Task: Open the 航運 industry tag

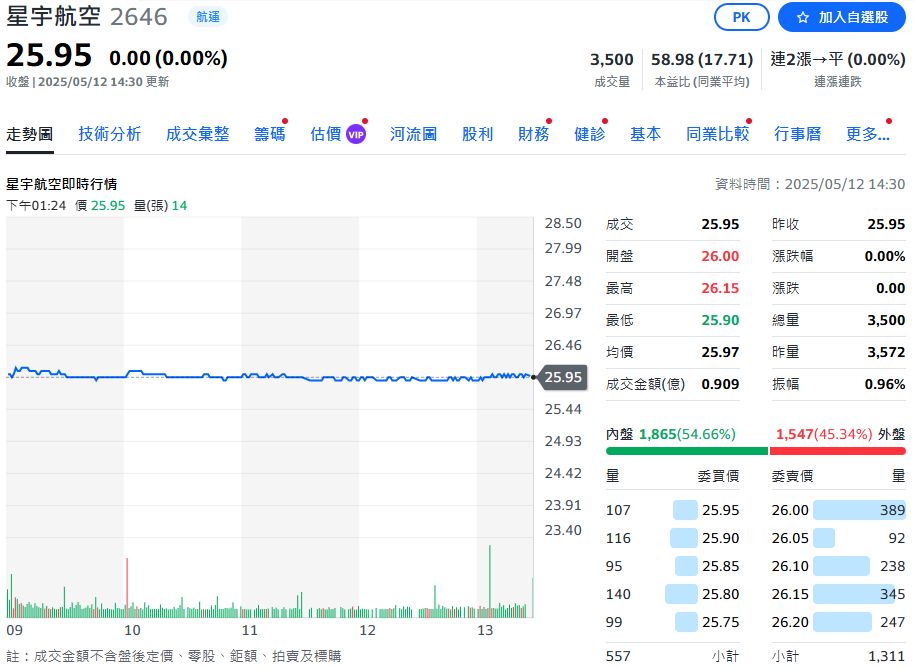Action: pyautogui.click(x=208, y=17)
